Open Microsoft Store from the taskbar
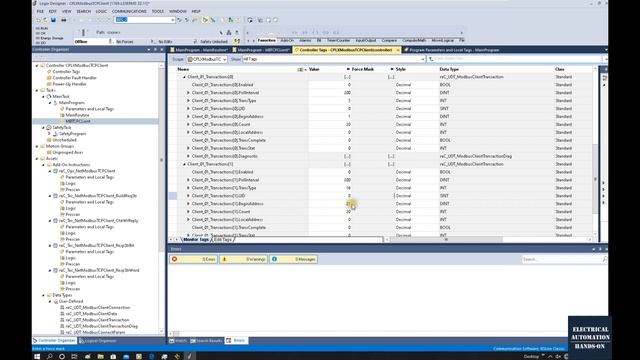640x360 pixels. [113, 356]
